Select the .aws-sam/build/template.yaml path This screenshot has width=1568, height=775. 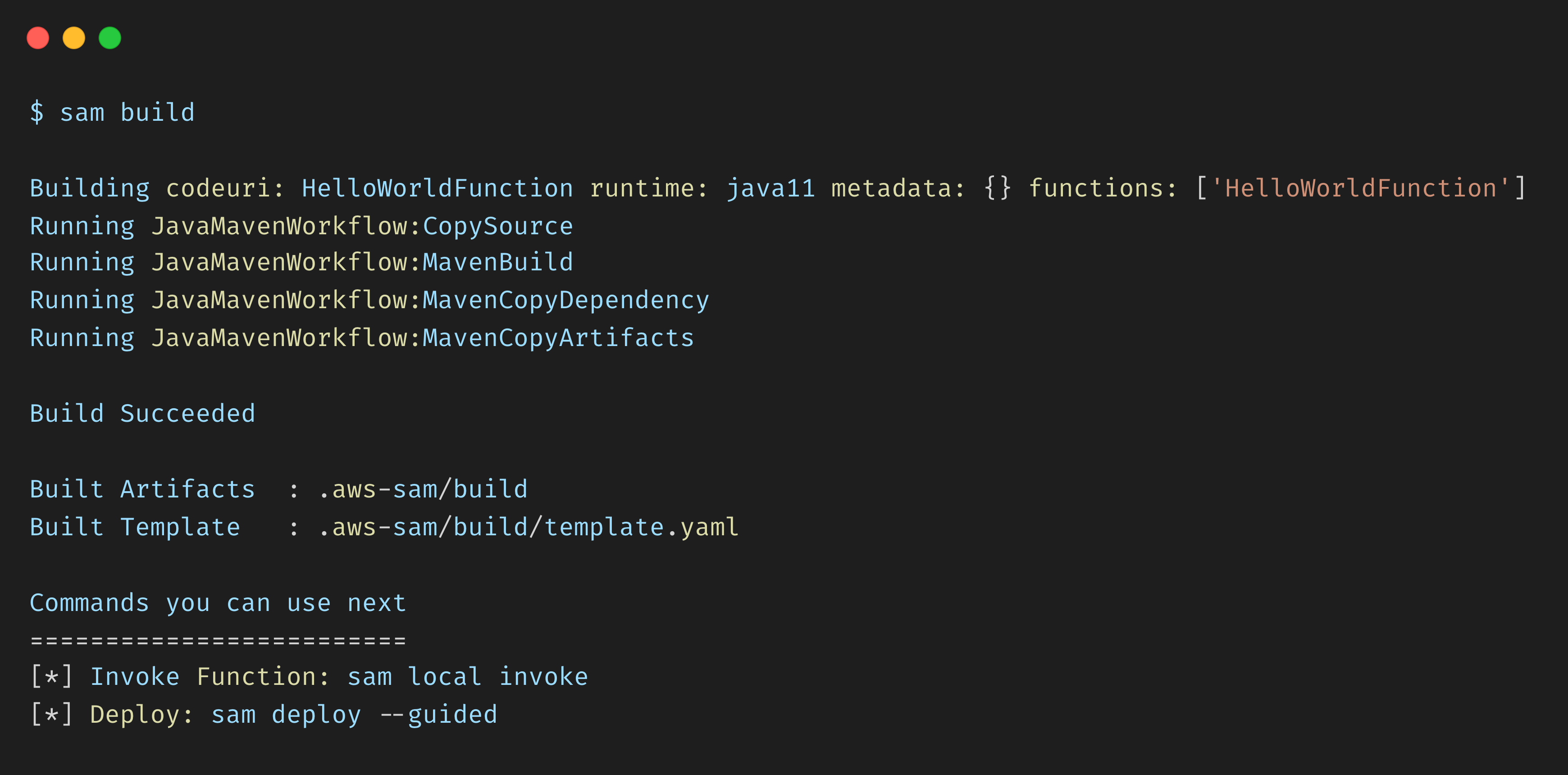tap(529, 527)
